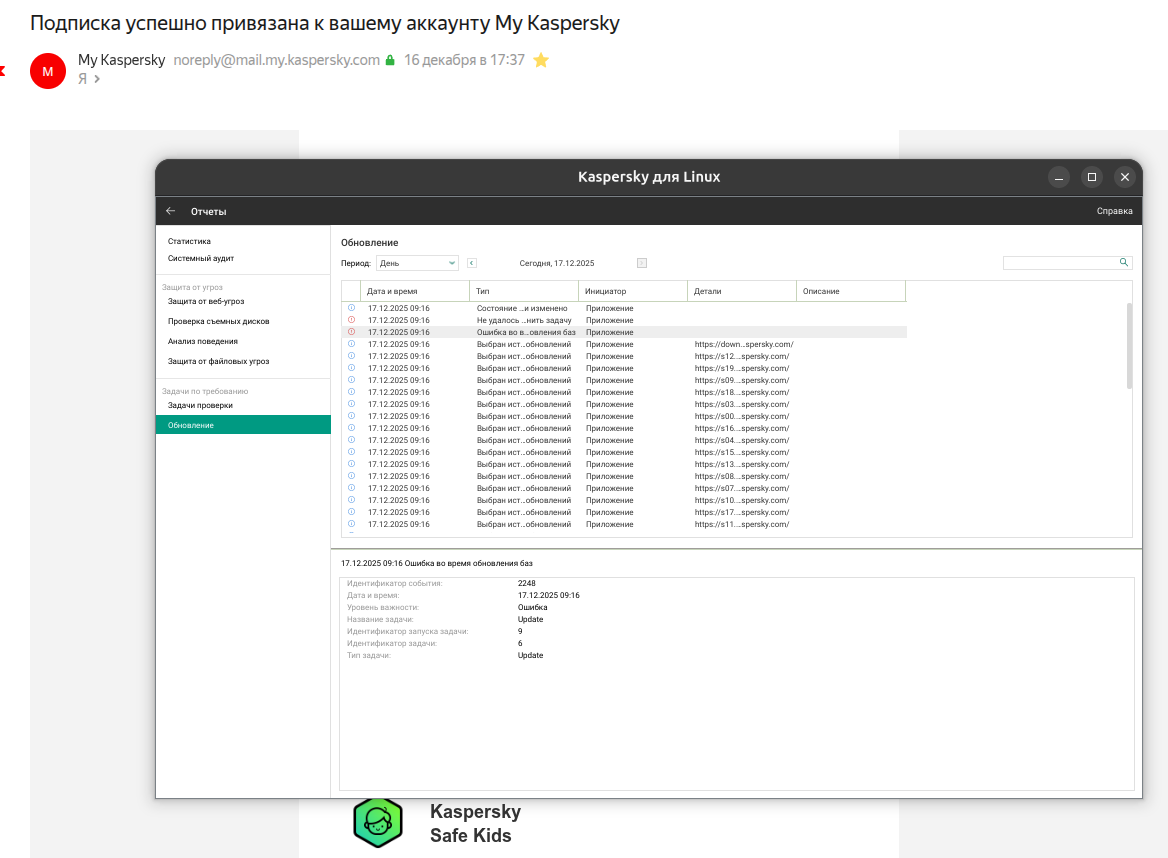Expand recipient details next to Я

pyautogui.click(x=97, y=79)
